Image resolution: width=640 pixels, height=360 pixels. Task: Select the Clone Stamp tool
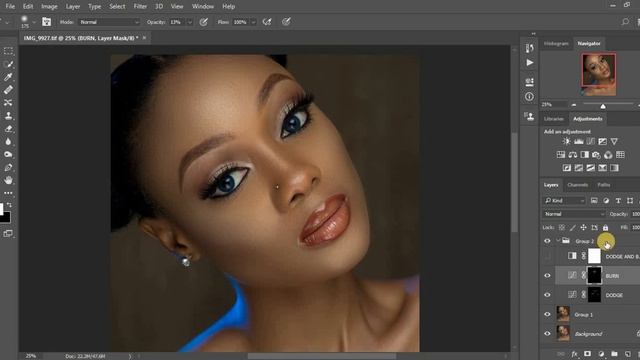(x=8, y=116)
